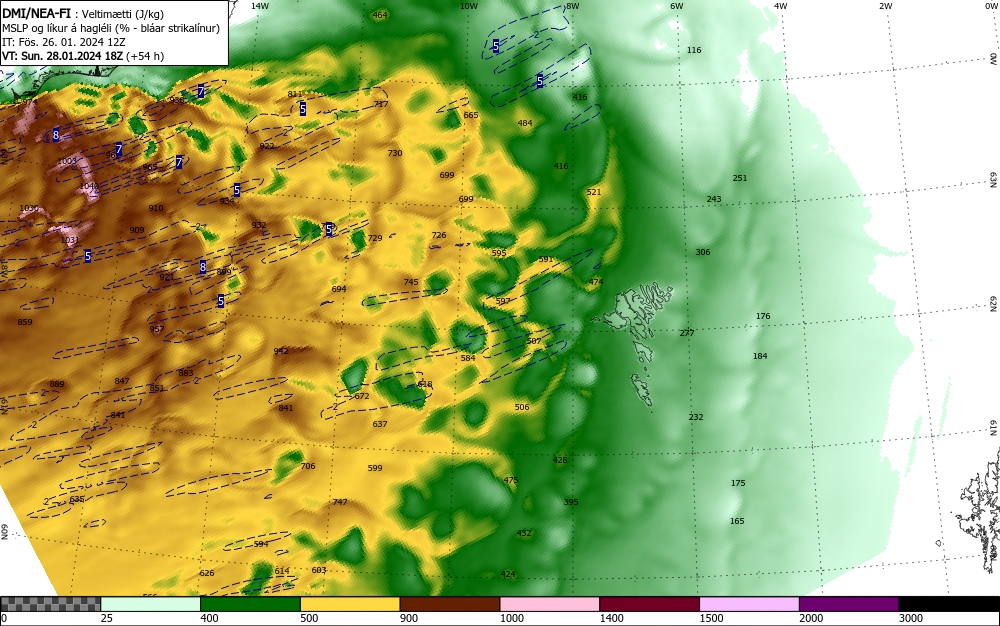Image resolution: width=1000 pixels, height=626 pixels.
Task: Click the CAPE value "484" on the map
Action: pos(525,123)
